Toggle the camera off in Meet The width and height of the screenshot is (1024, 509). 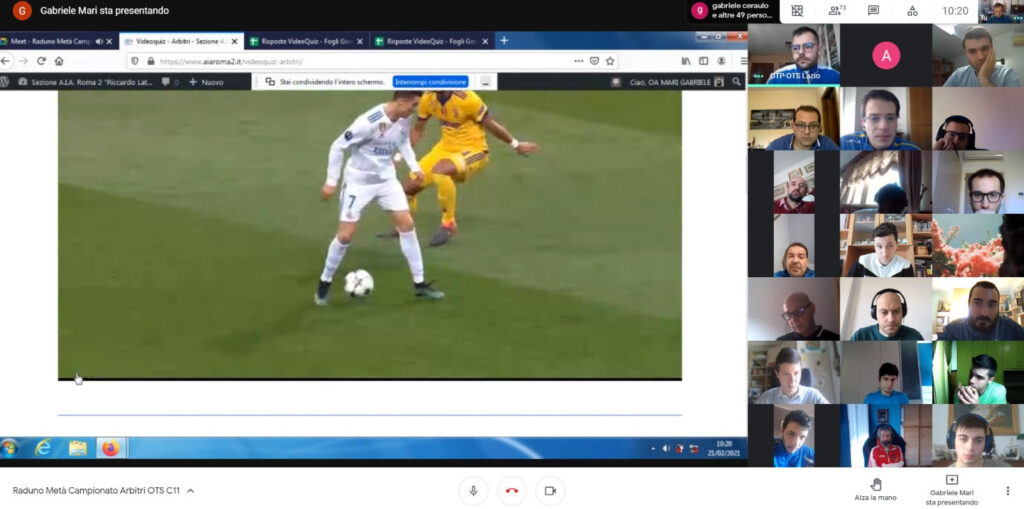click(x=550, y=491)
